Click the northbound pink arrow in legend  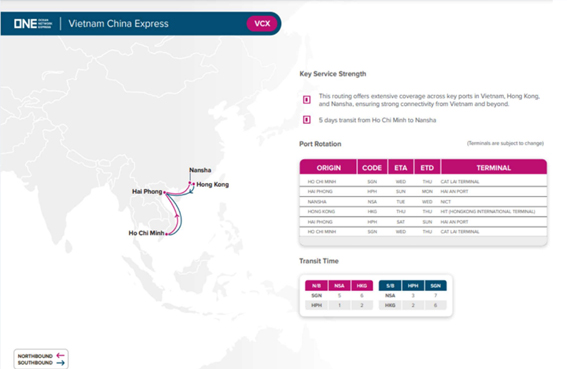coord(60,356)
